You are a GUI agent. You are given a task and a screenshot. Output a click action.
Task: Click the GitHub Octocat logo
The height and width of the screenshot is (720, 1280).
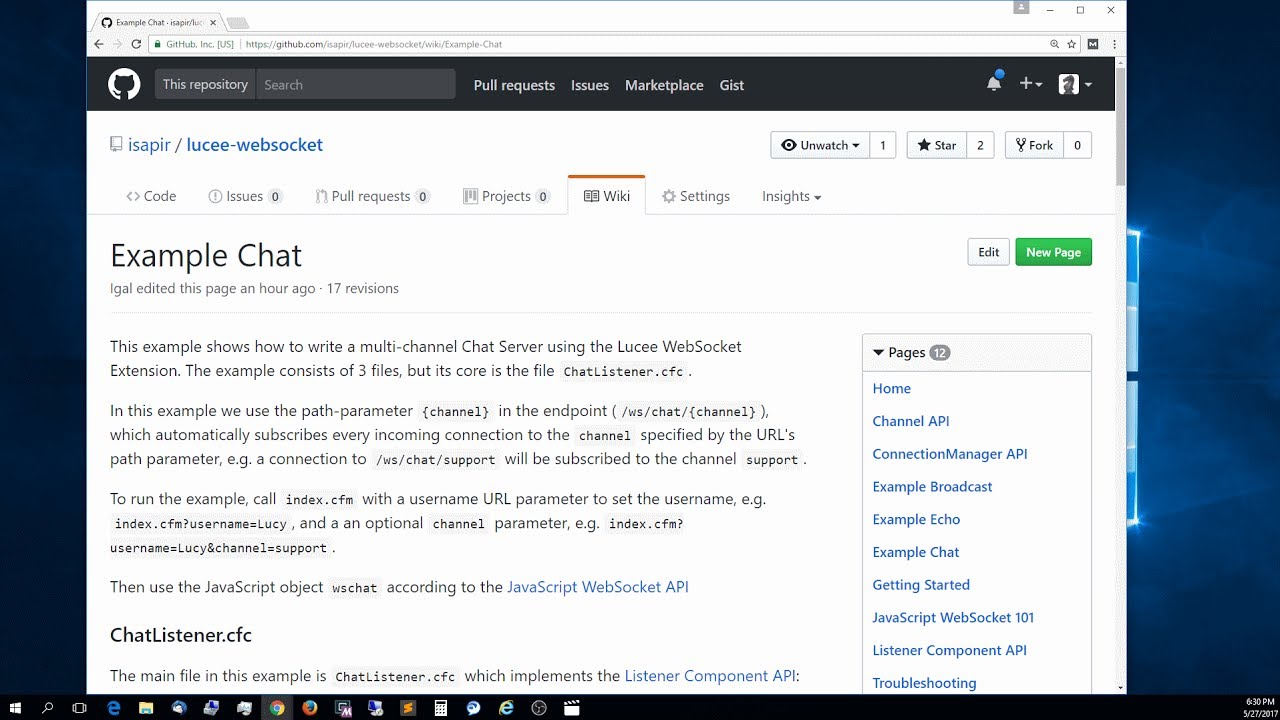[124, 85]
